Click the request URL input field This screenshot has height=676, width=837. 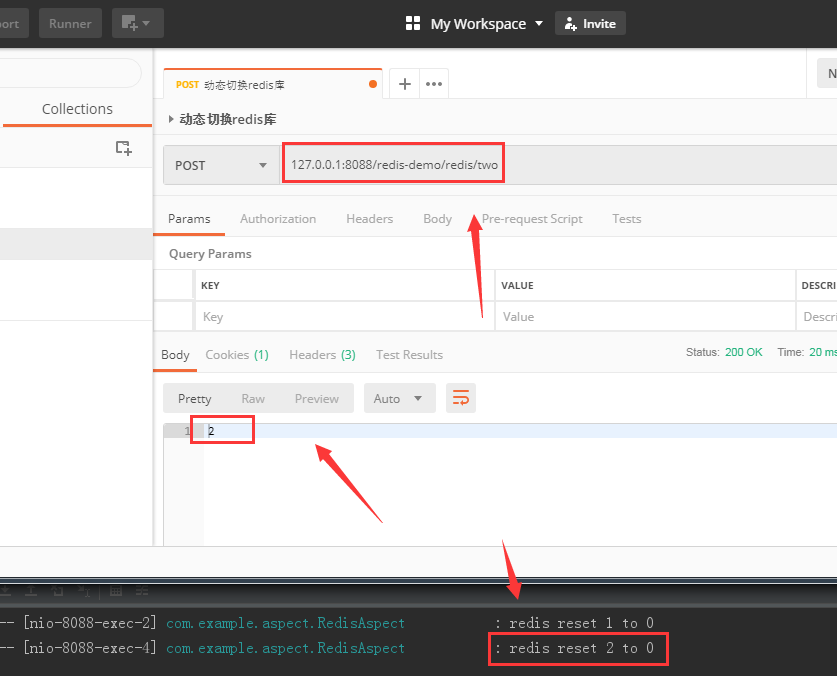(558, 165)
